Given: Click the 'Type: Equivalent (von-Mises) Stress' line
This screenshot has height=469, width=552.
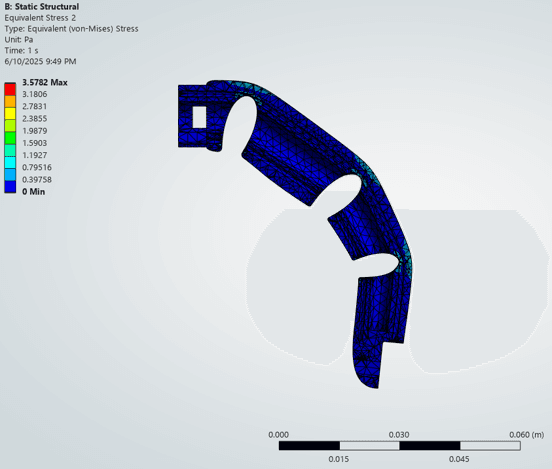Looking at the screenshot, I should coord(71,29).
